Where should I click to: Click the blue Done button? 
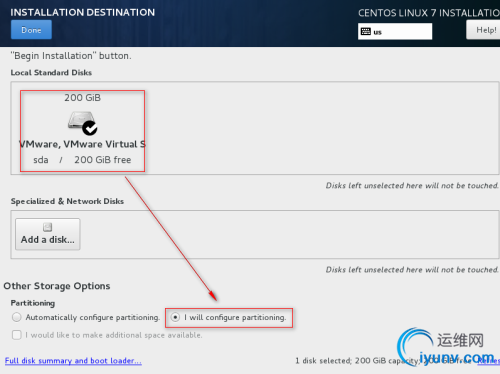31,30
